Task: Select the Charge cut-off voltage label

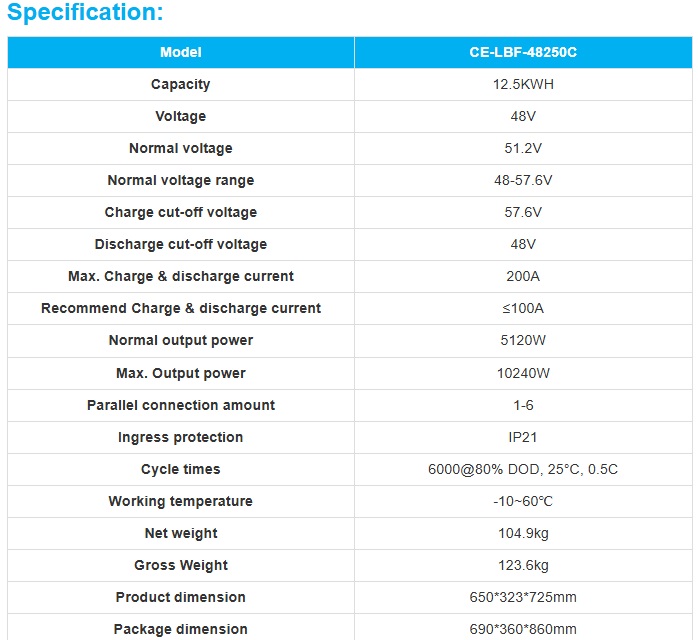Action: coord(180,212)
